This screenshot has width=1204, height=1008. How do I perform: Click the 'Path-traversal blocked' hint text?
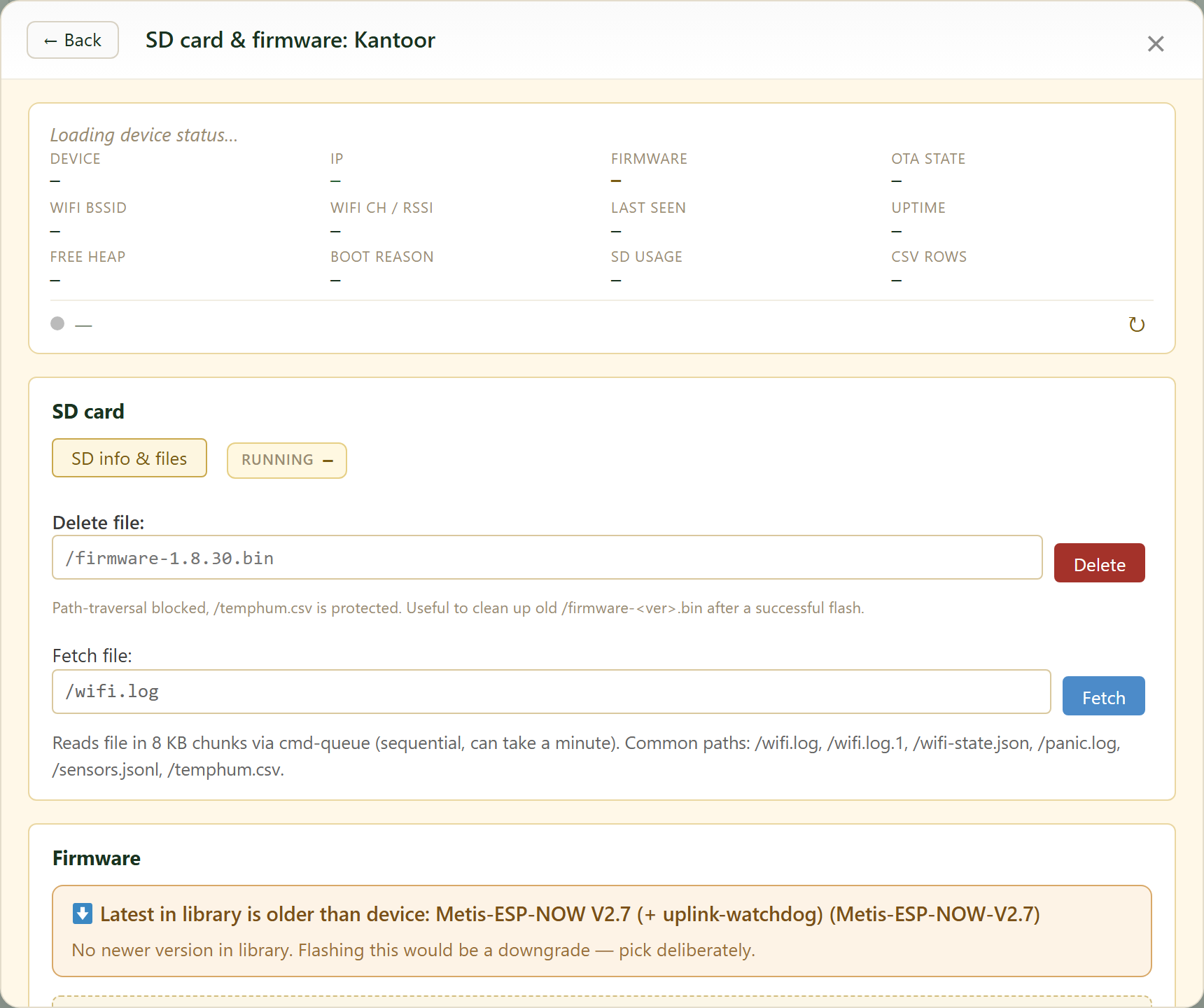click(458, 608)
